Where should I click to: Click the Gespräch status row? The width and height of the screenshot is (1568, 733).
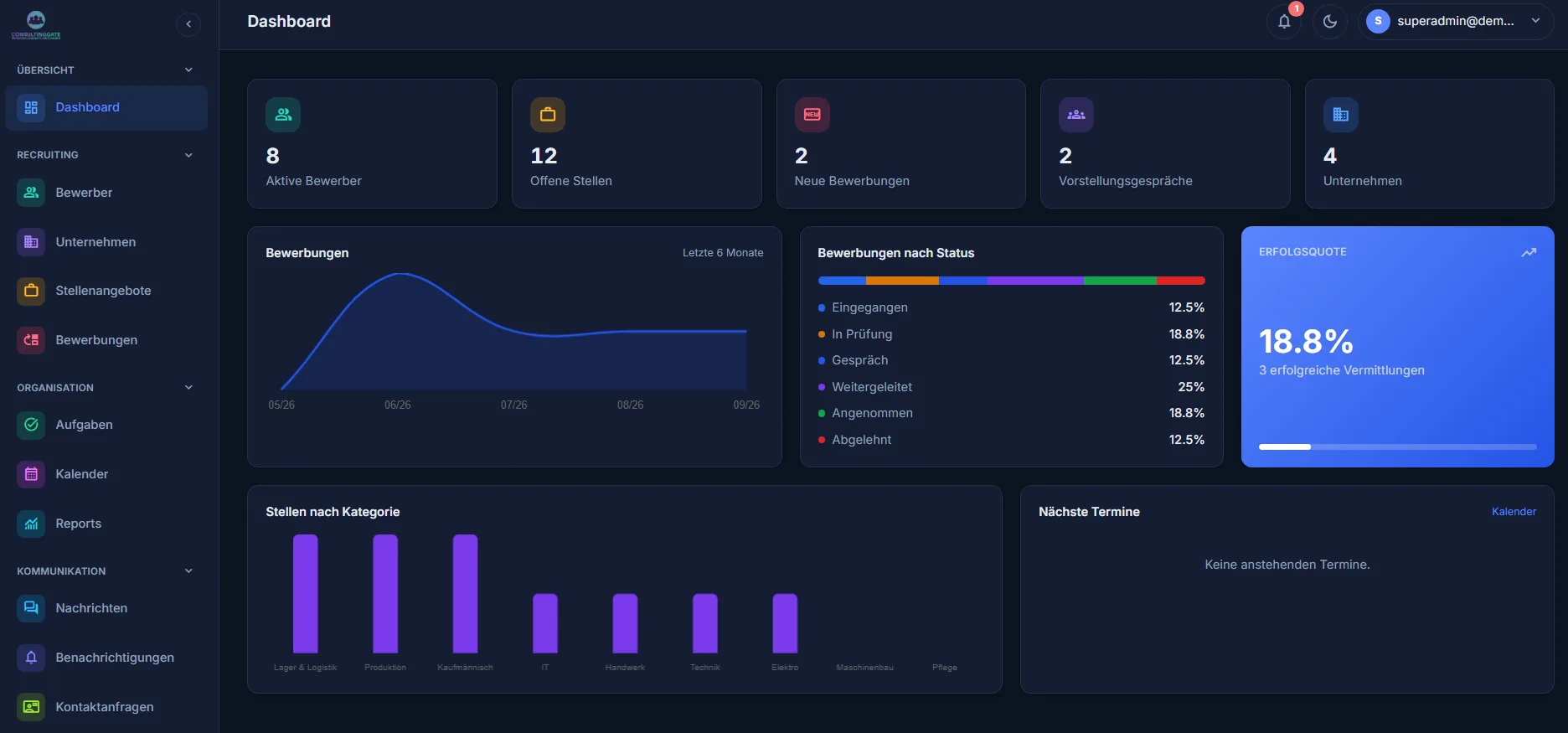tap(1011, 360)
